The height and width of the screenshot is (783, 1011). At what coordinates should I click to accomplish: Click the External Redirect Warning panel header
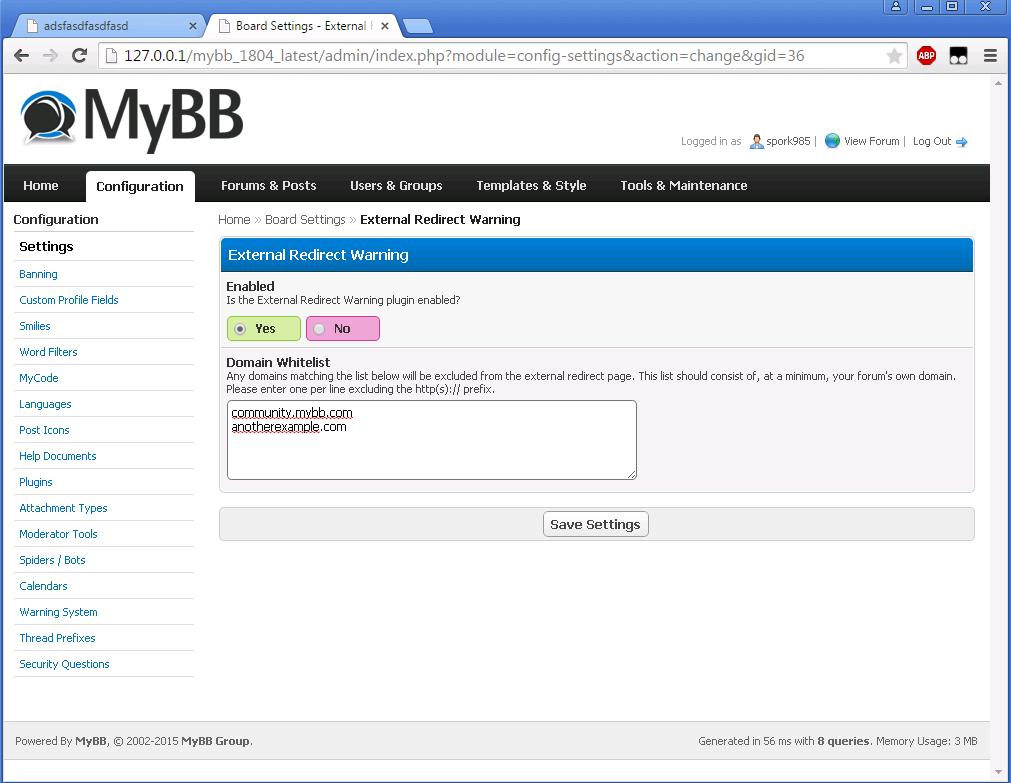596,255
